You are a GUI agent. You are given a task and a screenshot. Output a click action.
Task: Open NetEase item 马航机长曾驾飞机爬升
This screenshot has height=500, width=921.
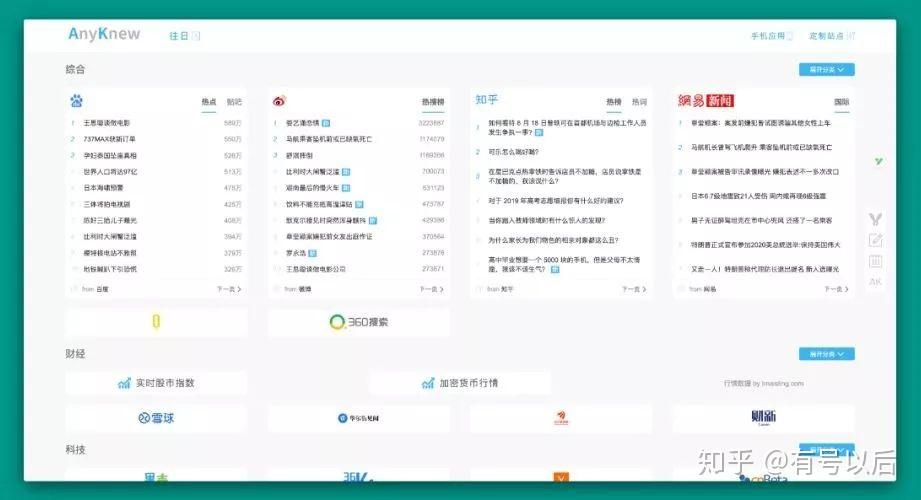(x=761, y=147)
